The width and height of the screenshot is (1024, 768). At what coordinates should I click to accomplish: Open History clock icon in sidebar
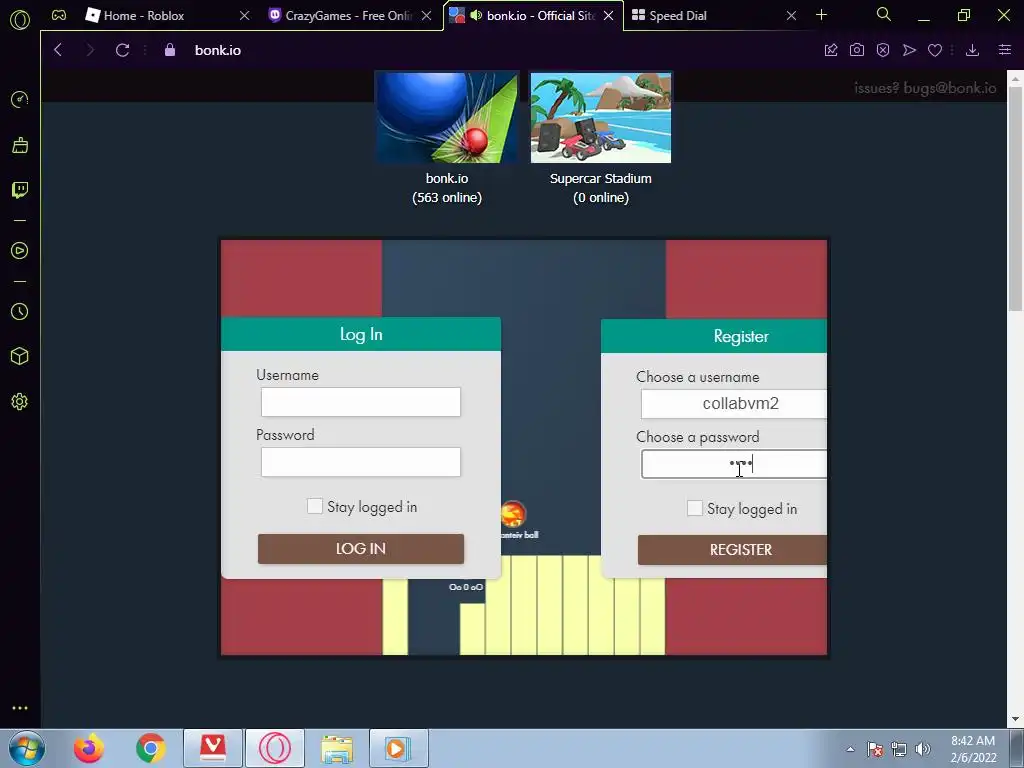tap(20, 312)
